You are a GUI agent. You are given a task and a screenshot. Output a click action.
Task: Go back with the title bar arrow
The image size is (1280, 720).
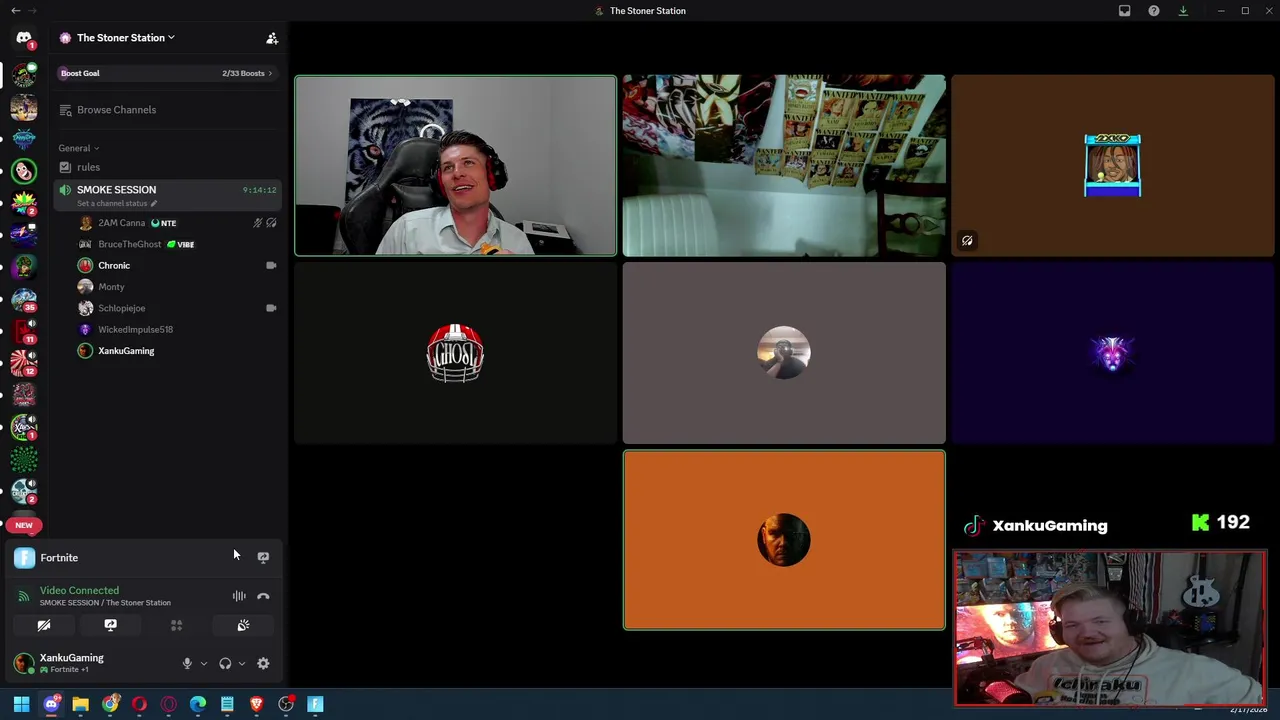(x=15, y=11)
